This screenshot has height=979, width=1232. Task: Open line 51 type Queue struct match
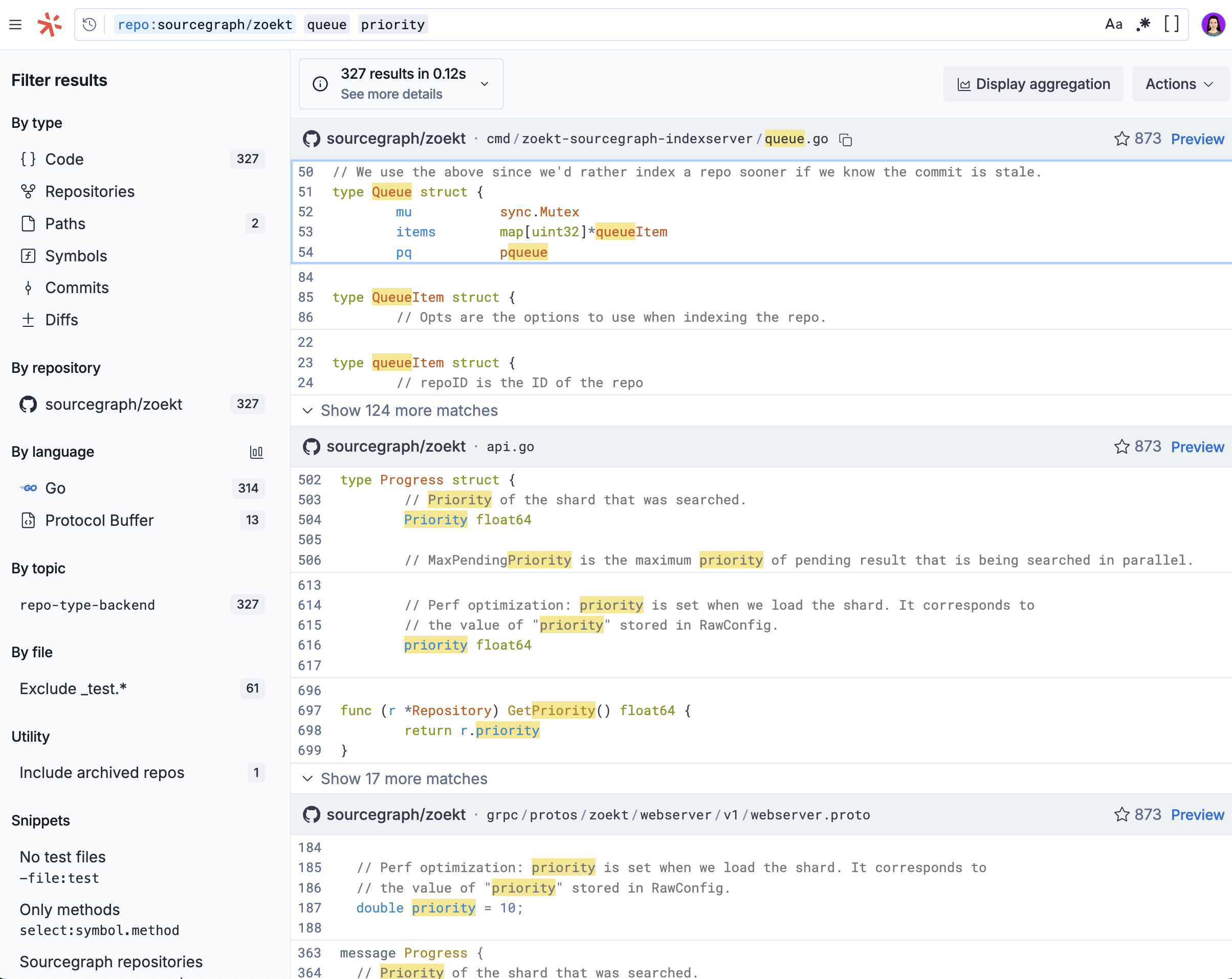coord(408,192)
